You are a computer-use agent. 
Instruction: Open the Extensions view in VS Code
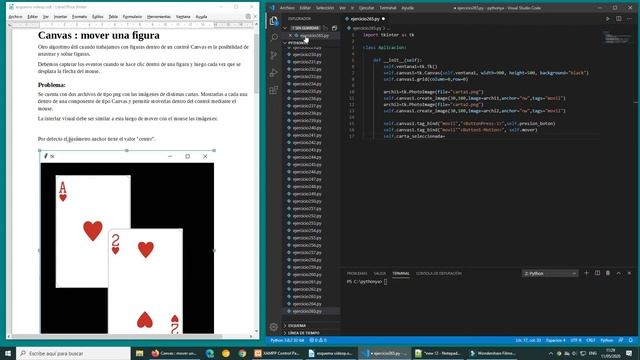click(273, 90)
